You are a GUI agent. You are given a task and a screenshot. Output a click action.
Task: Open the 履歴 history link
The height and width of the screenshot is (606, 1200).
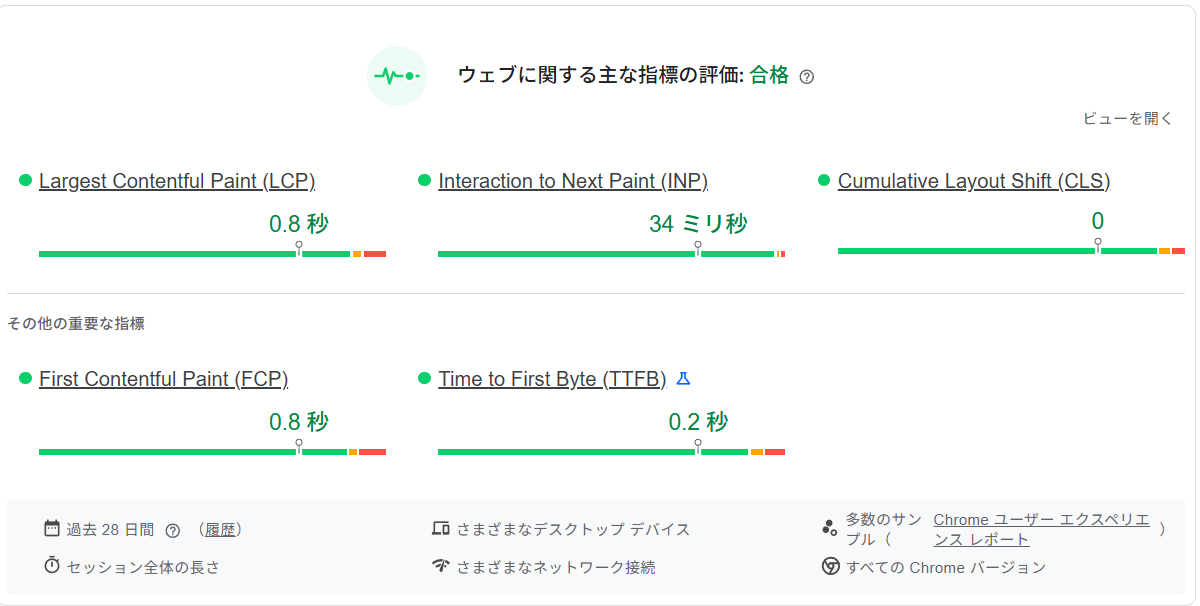220,529
